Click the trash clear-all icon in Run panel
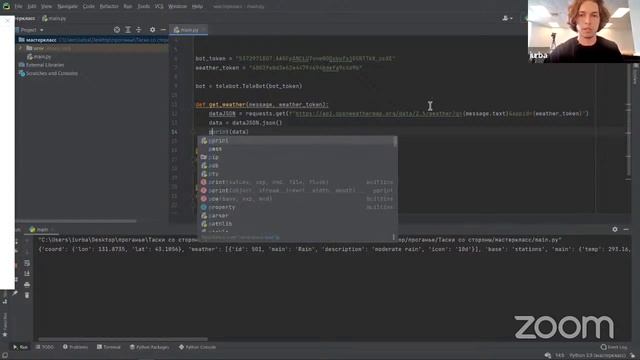Screen dimensions: 640x360 tap(27, 295)
